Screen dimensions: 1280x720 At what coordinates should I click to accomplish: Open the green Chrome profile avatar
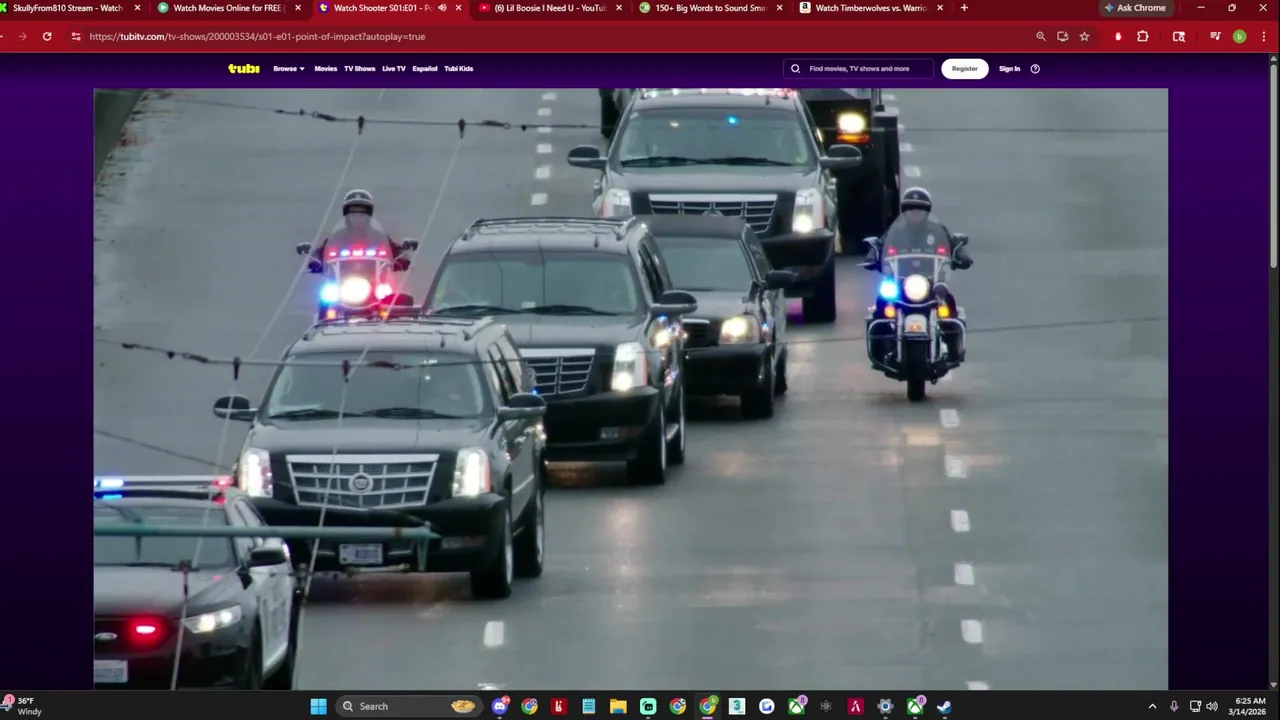(x=1239, y=36)
